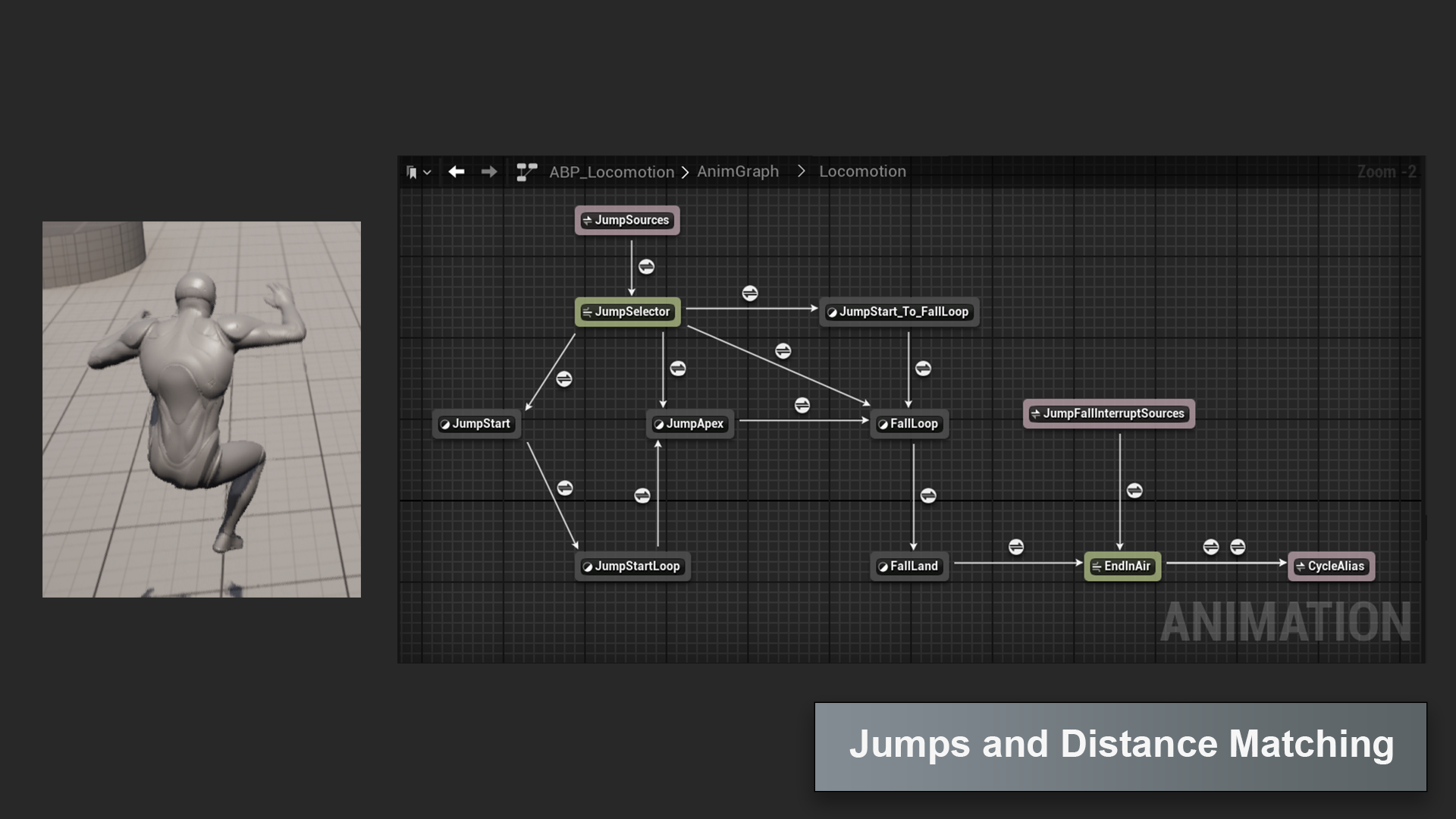Click transition icon from JumpSources to JumpSelector
Screen dimensions: 1456x819
[646, 267]
